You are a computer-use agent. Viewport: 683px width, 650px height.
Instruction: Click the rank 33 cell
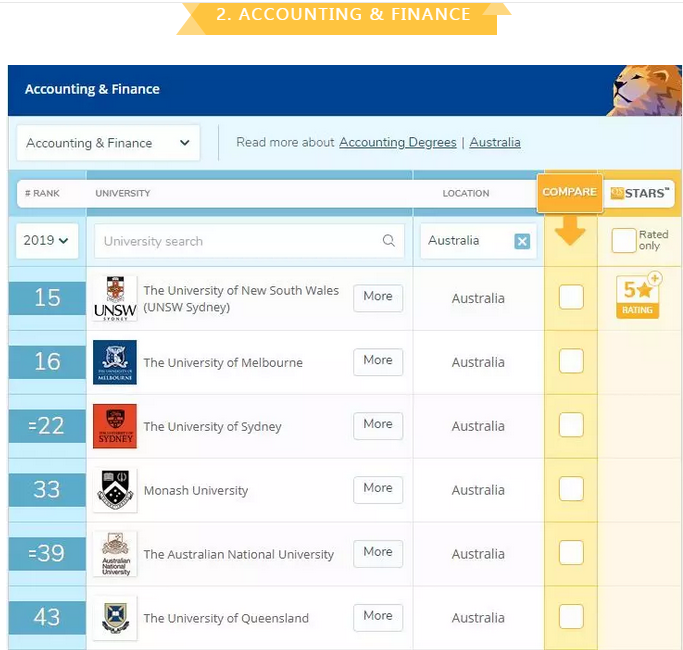(47, 490)
